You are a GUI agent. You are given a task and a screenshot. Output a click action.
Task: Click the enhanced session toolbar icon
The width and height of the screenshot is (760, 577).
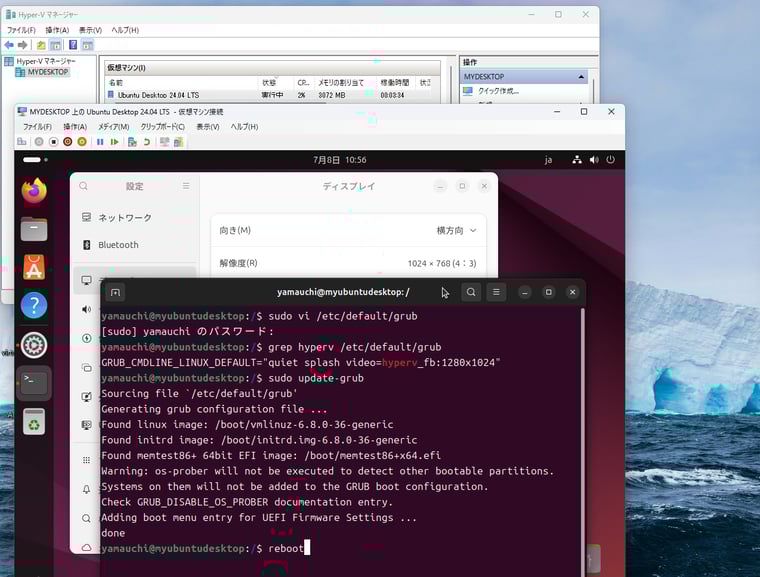(x=179, y=142)
